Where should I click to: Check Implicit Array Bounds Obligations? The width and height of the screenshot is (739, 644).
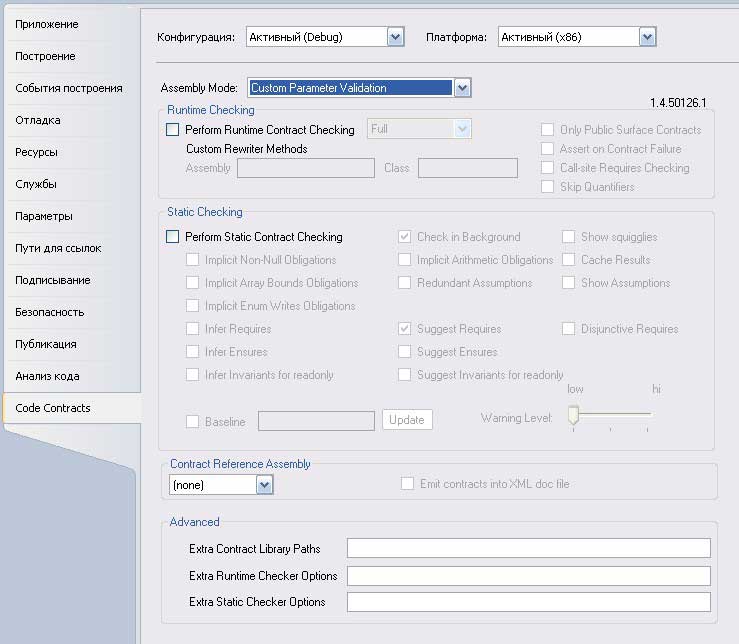(192, 283)
